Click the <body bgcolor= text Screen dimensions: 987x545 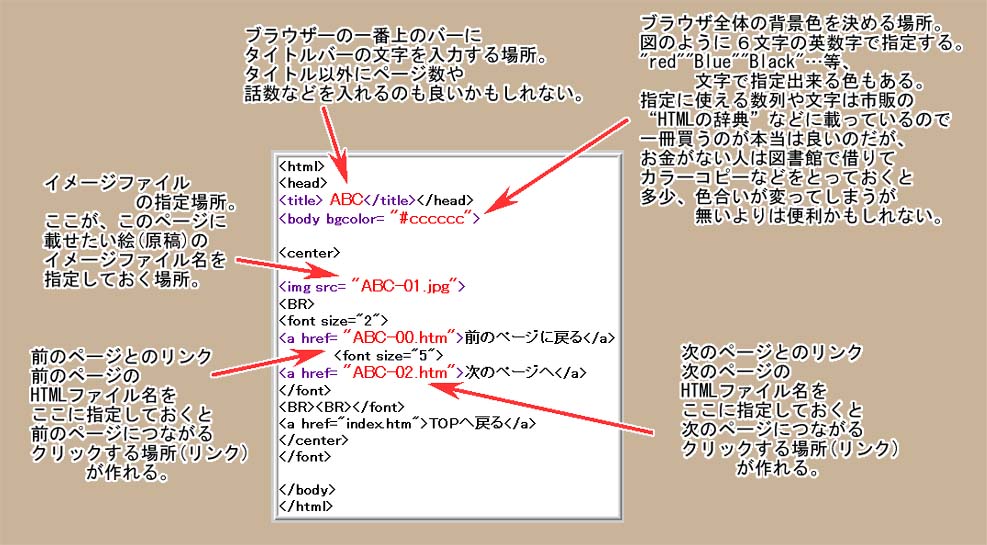(331, 219)
